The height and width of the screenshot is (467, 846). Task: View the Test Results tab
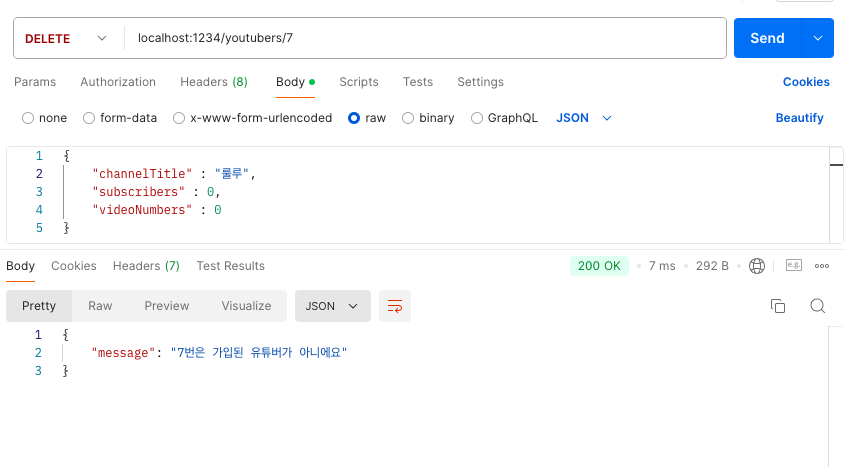click(230, 266)
